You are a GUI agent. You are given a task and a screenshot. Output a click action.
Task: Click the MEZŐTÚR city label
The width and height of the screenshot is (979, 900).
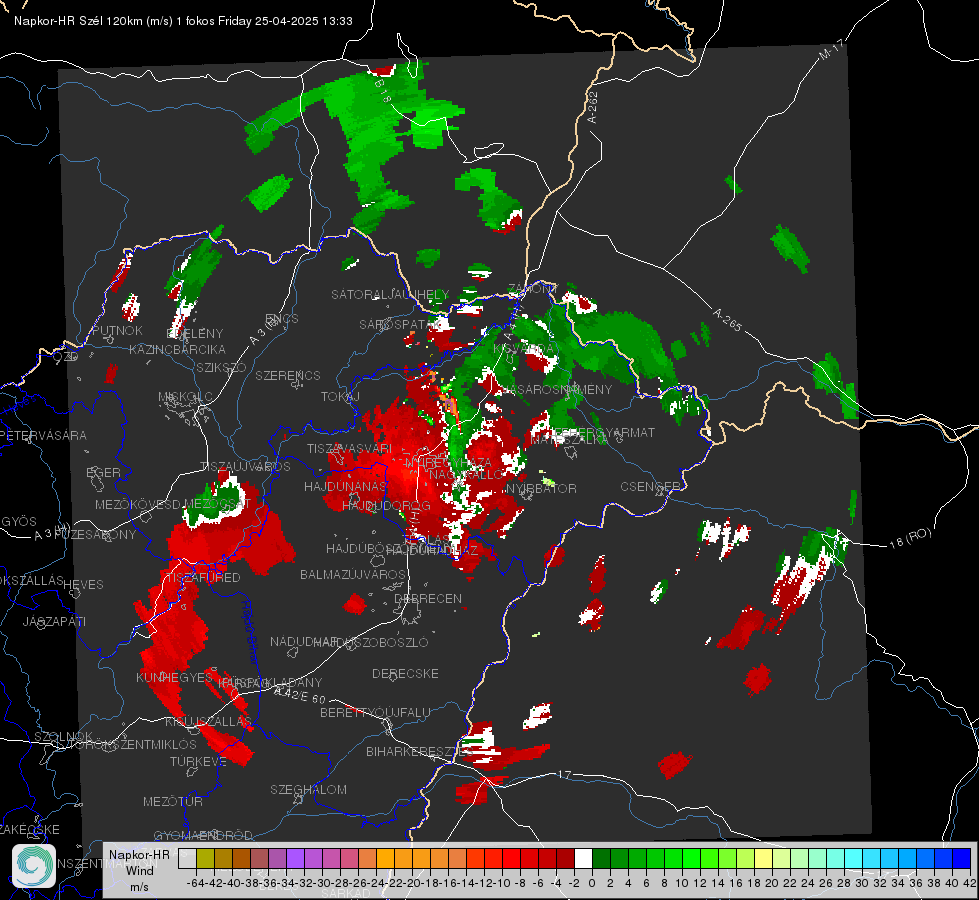(x=173, y=801)
